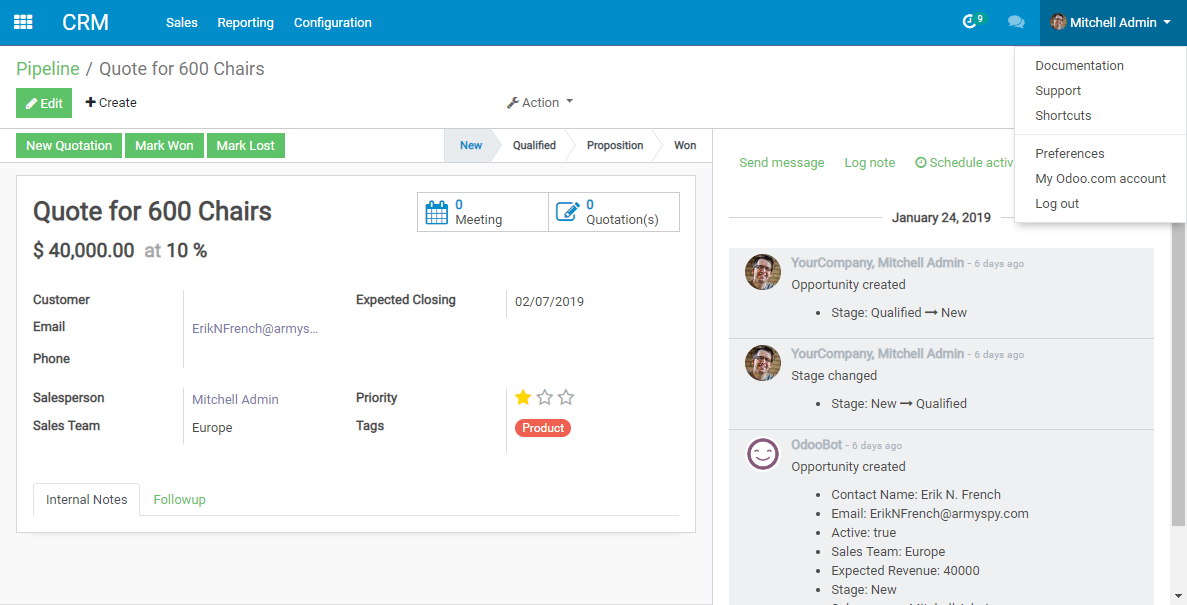Click the red Product tag
Viewport: 1187px width, 605px height.
[543, 428]
